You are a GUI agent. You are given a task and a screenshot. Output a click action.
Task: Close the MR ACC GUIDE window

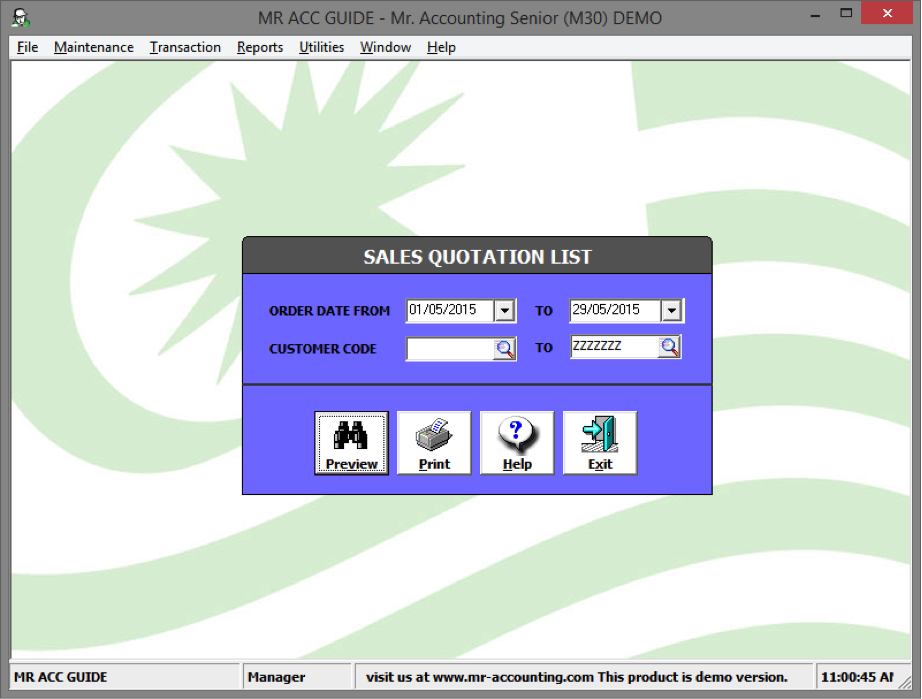tap(887, 13)
